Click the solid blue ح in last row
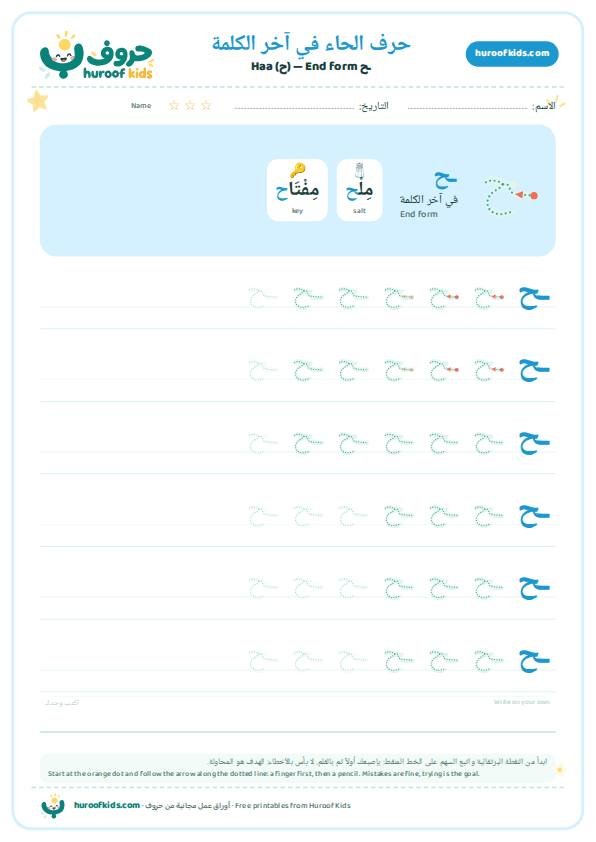596x842 pixels. click(x=534, y=661)
